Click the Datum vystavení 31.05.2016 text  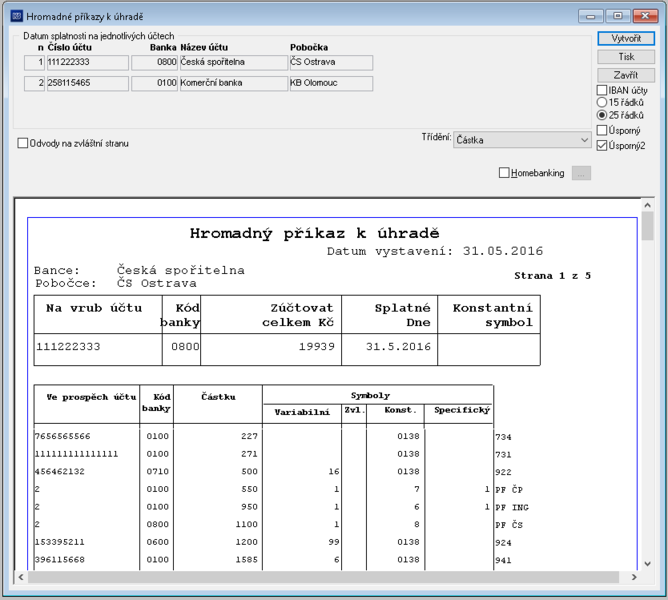[435, 251]
